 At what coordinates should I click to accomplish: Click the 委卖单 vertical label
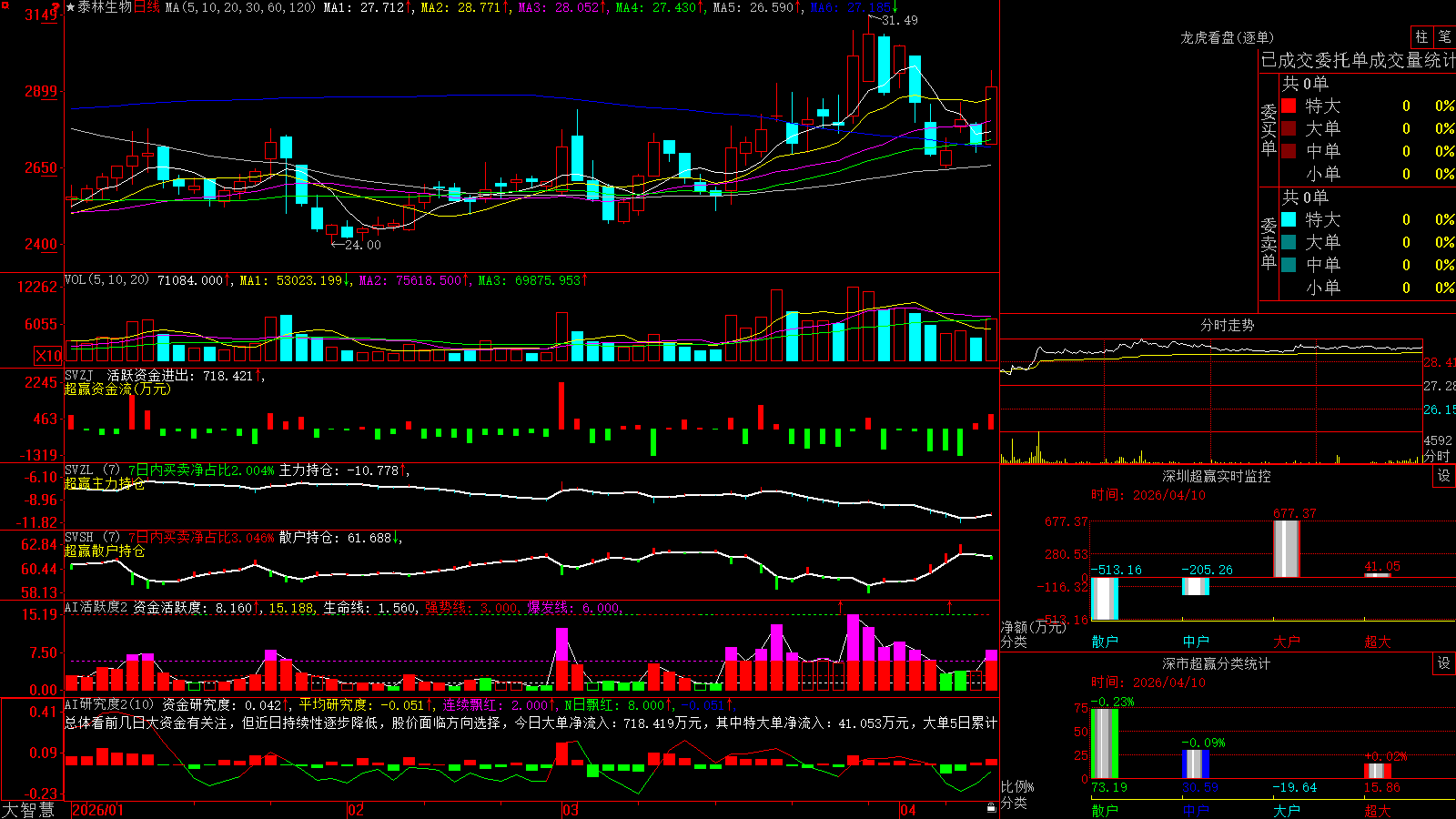click(x=1269, y=243)
